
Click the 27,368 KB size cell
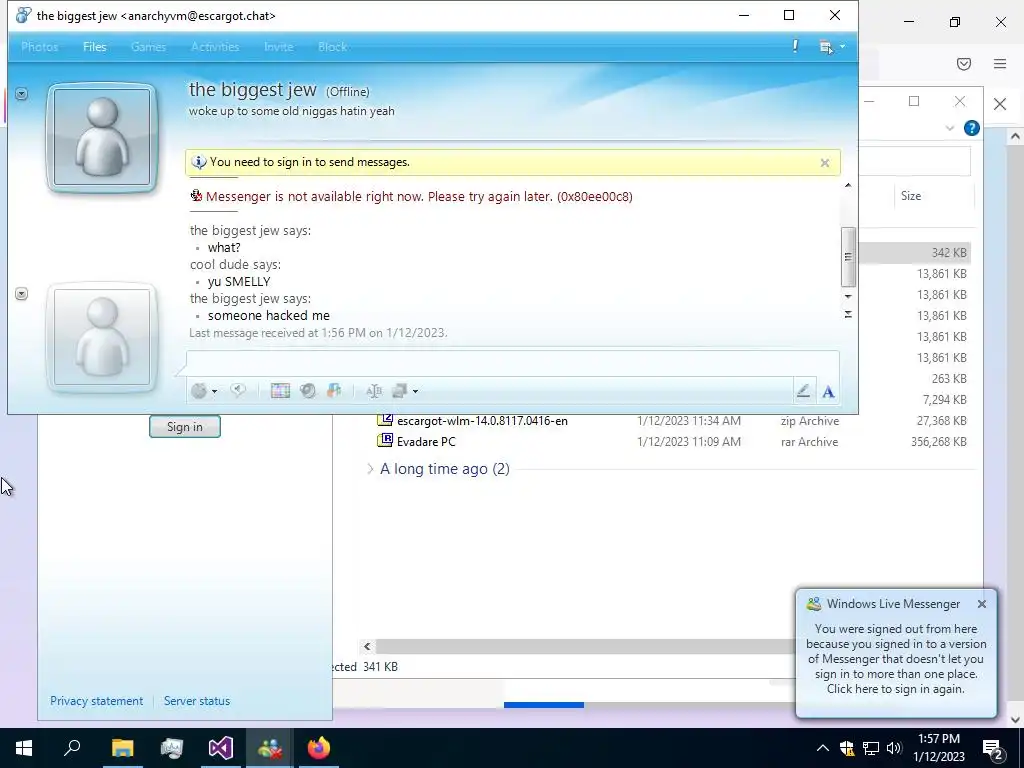[942, 421]
